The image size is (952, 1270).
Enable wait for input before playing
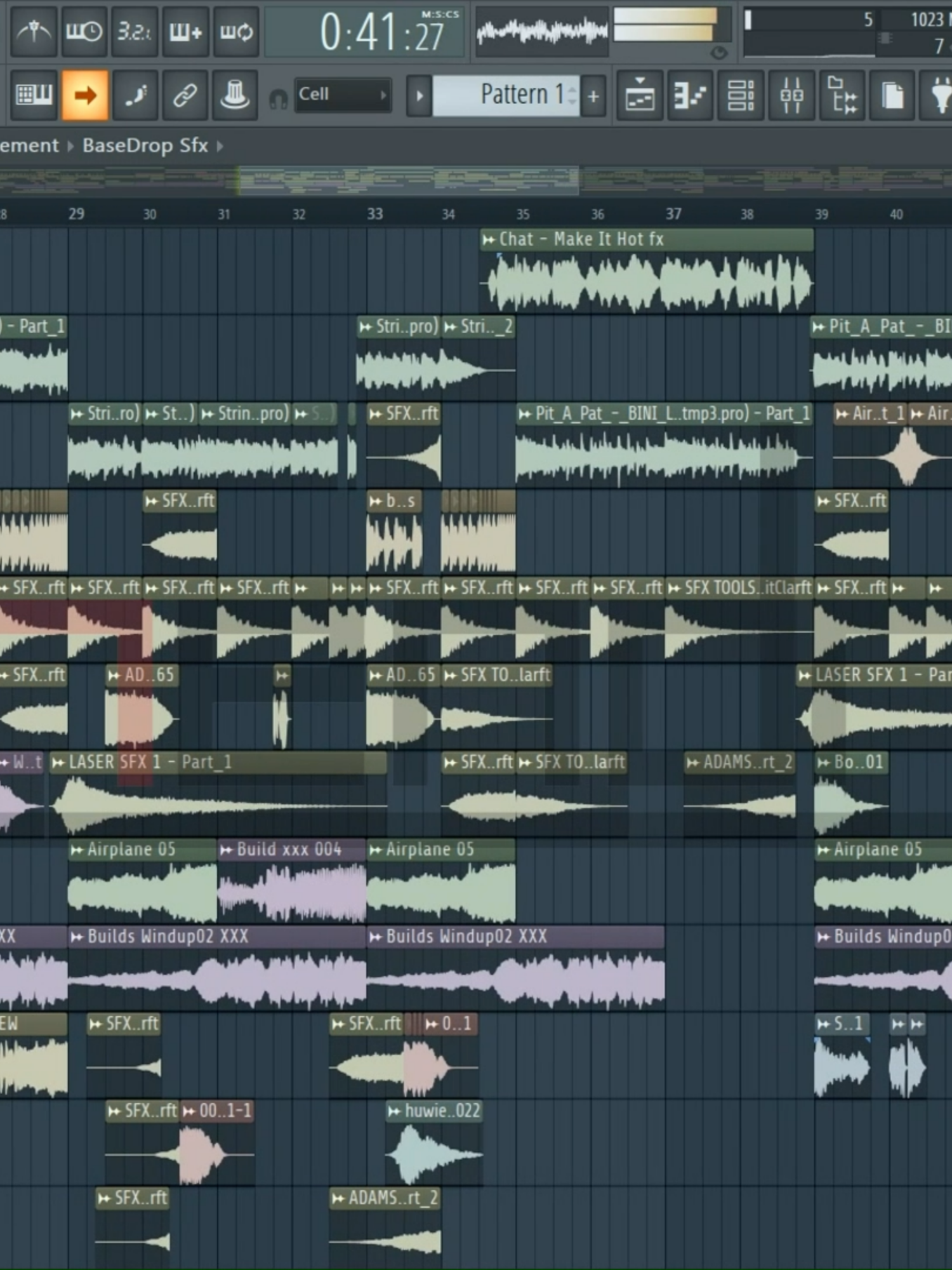coord(84,30)
